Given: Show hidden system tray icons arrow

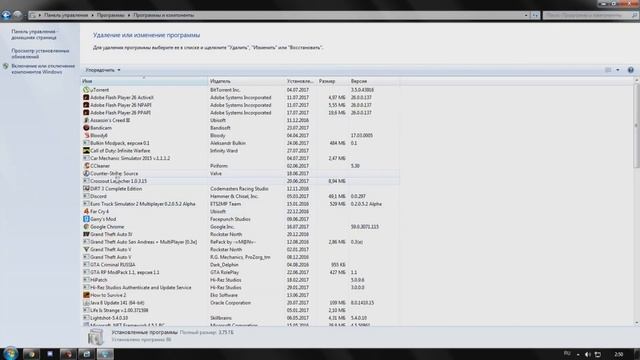Looking at the screenshot, I should click(x=578, y=355).
